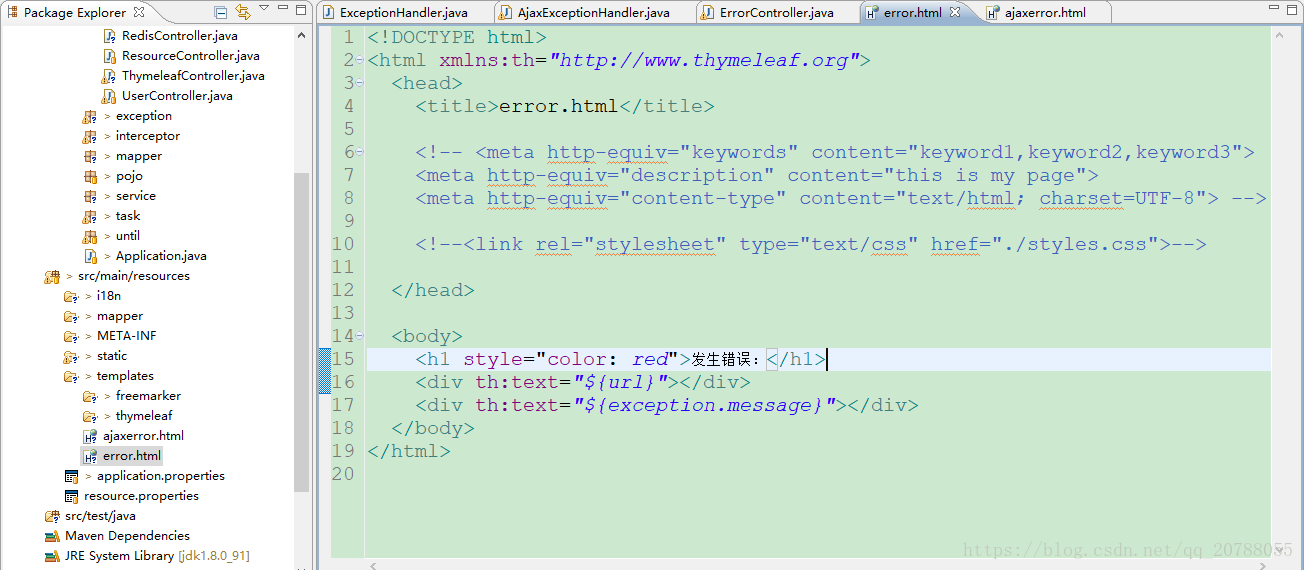Click the interceptor package icon
1304x570 pixels.
tap(91, 136)
